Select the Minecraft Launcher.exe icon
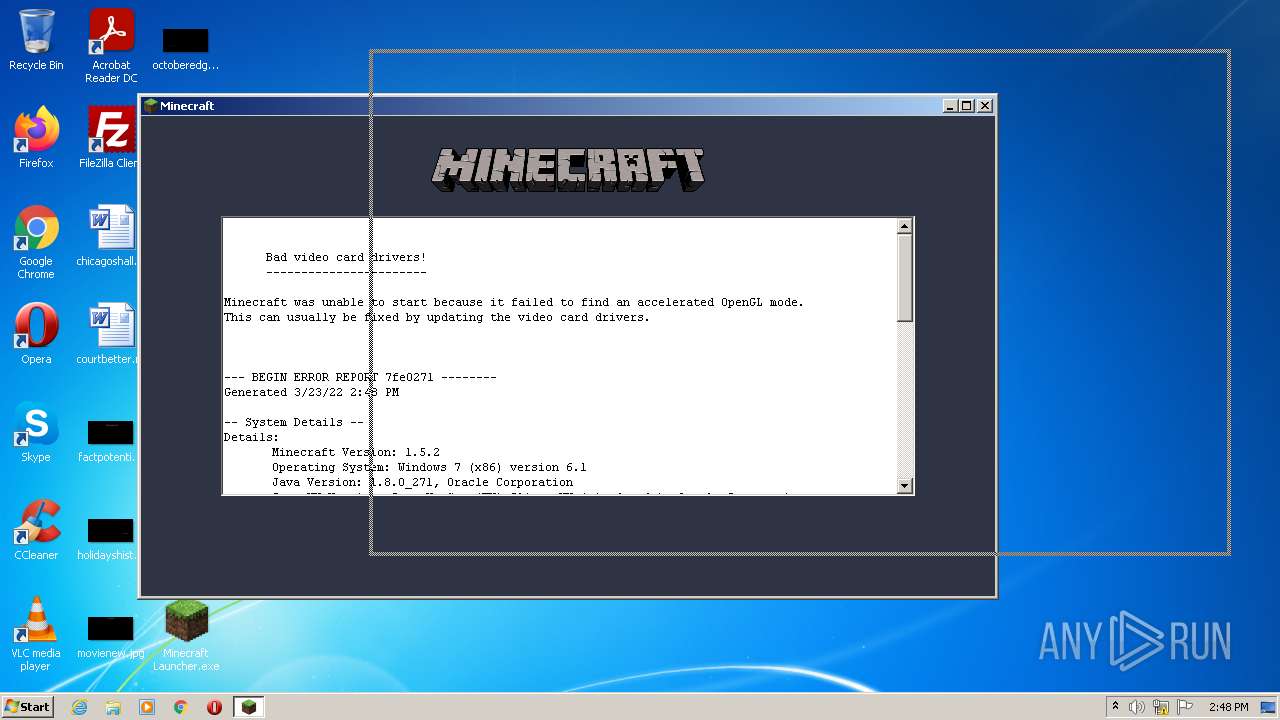The image size is (1280, 720). [x=186, y=636]
